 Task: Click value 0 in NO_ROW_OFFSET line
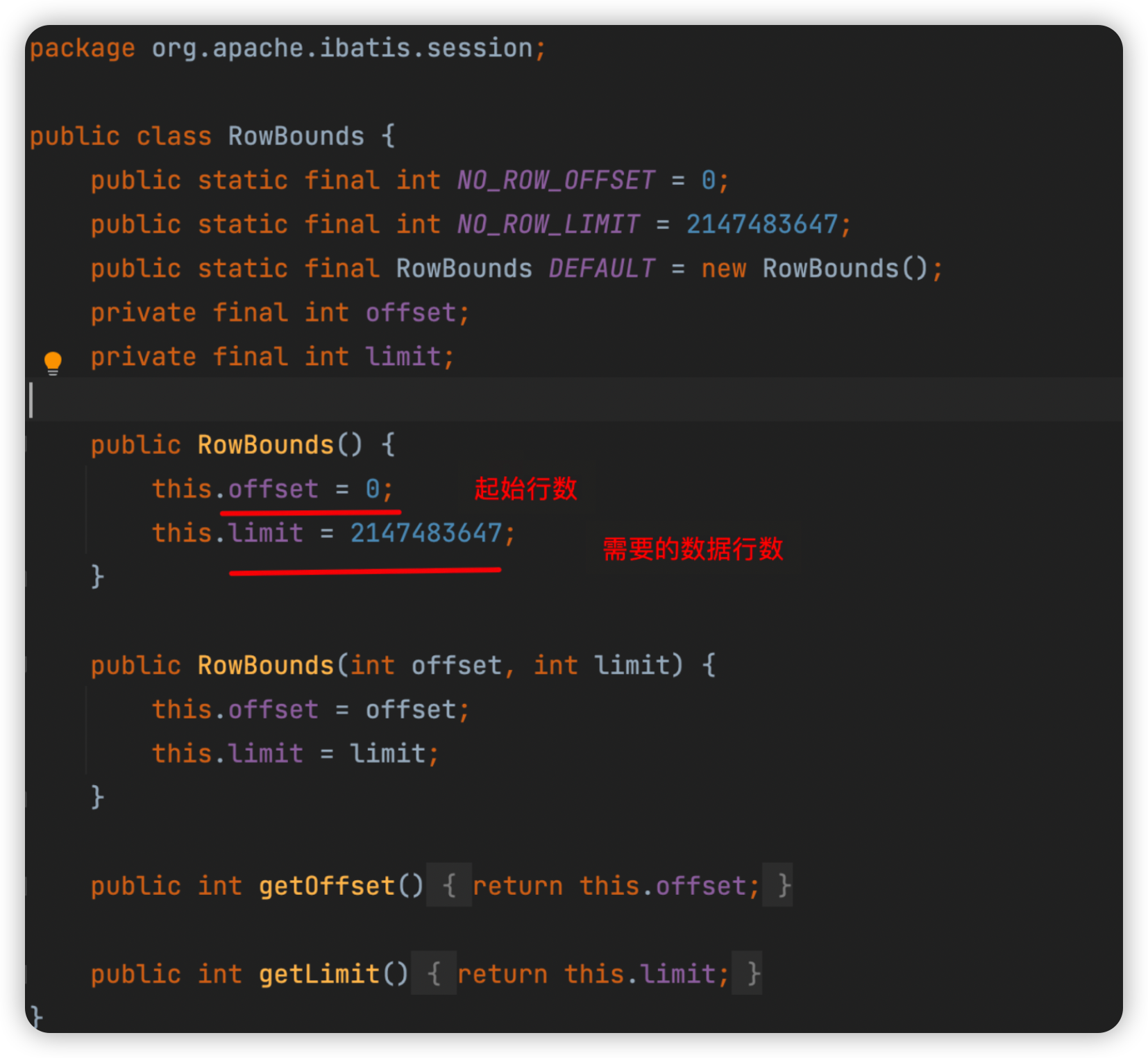[709, 180]
